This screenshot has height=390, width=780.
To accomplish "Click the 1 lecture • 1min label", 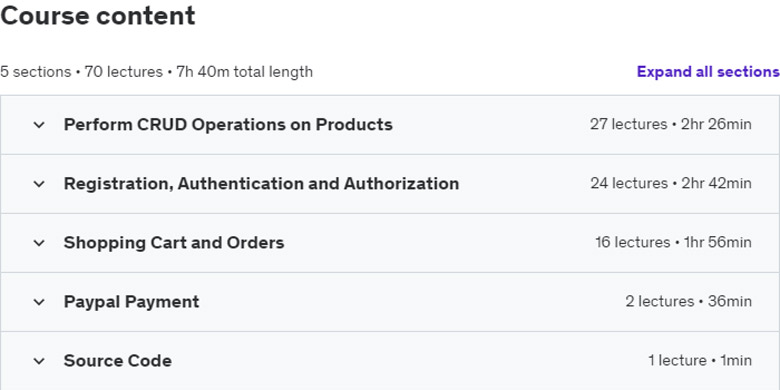I will click(700, 361).
